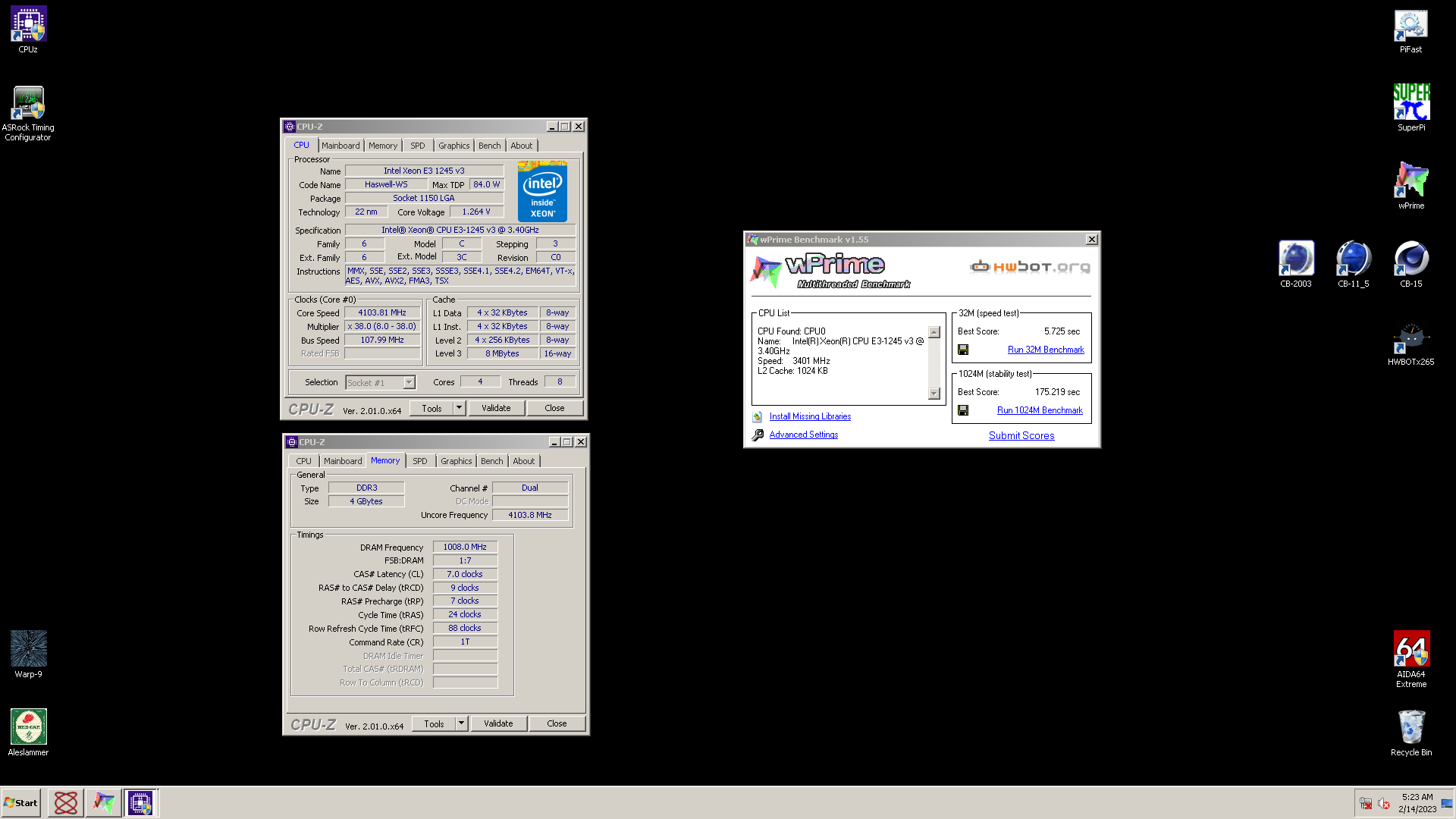Open the CPUz desktop shortcut
The height and width of the screenshot is (819, 1456).
click(x=28, y=29)
